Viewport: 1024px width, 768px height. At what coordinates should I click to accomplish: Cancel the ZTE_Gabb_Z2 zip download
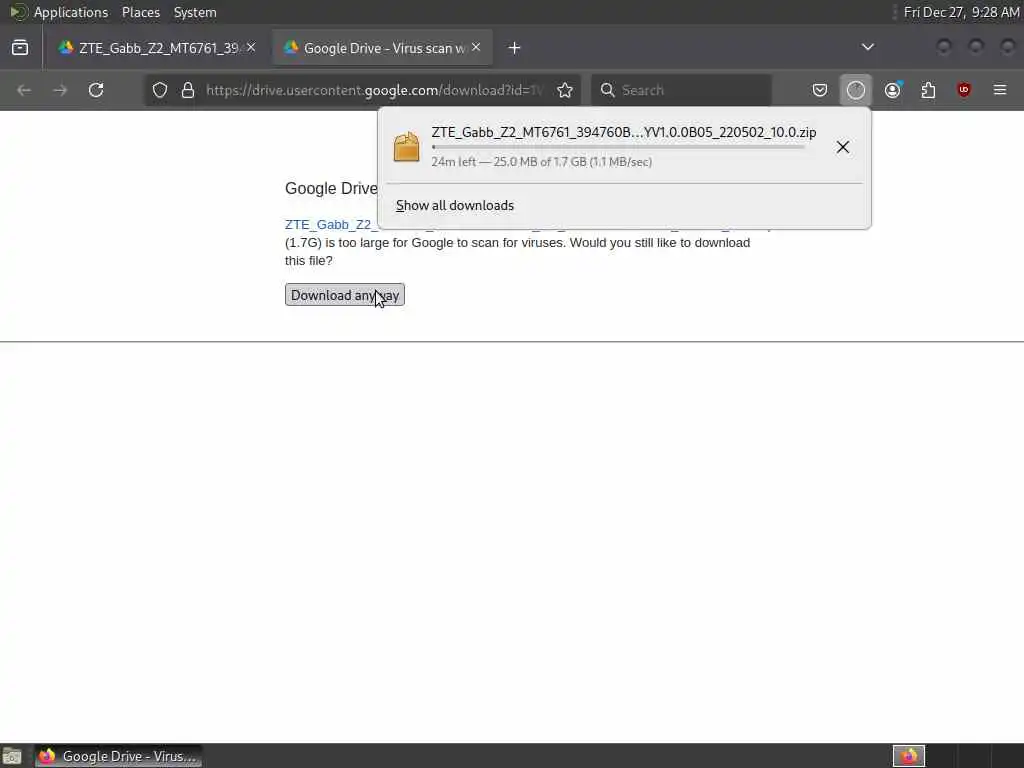(x=843, y=147)
